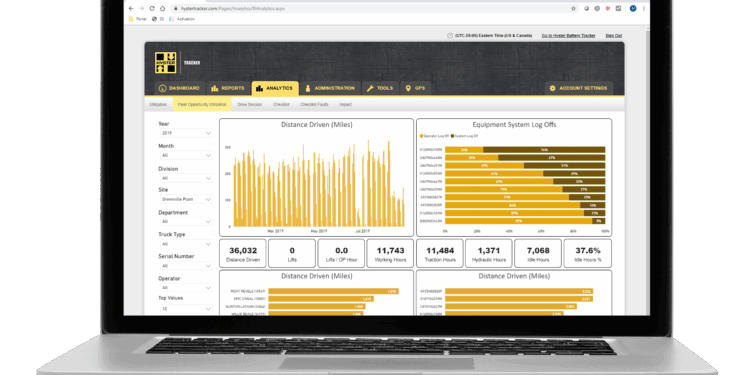750x375 pixels.
Task: Click the Account Settings gear icon
Action: pos(552,88)
